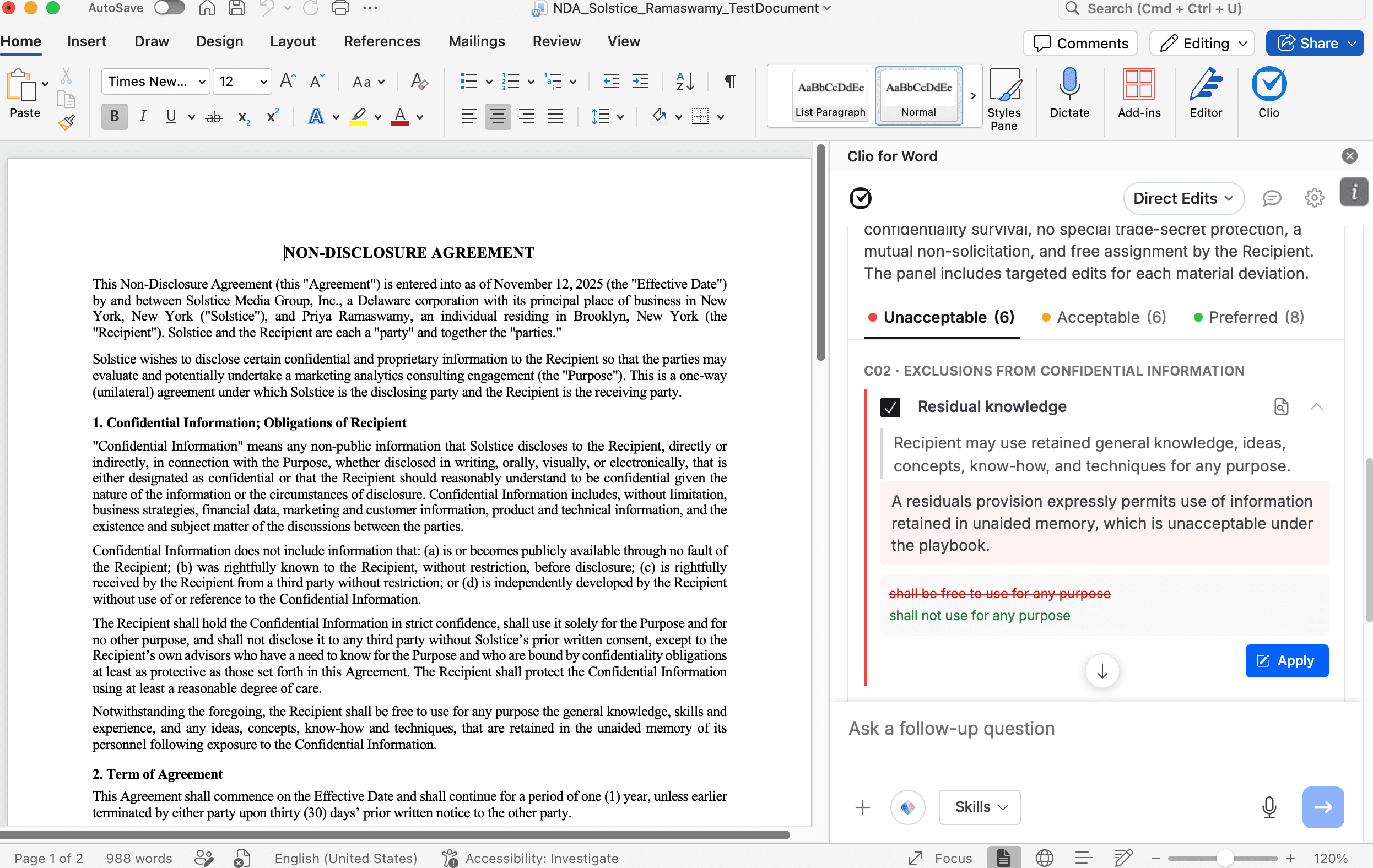Switch to the References ribbon tab
Screen dimensions: 1373x868
point(382,42)
